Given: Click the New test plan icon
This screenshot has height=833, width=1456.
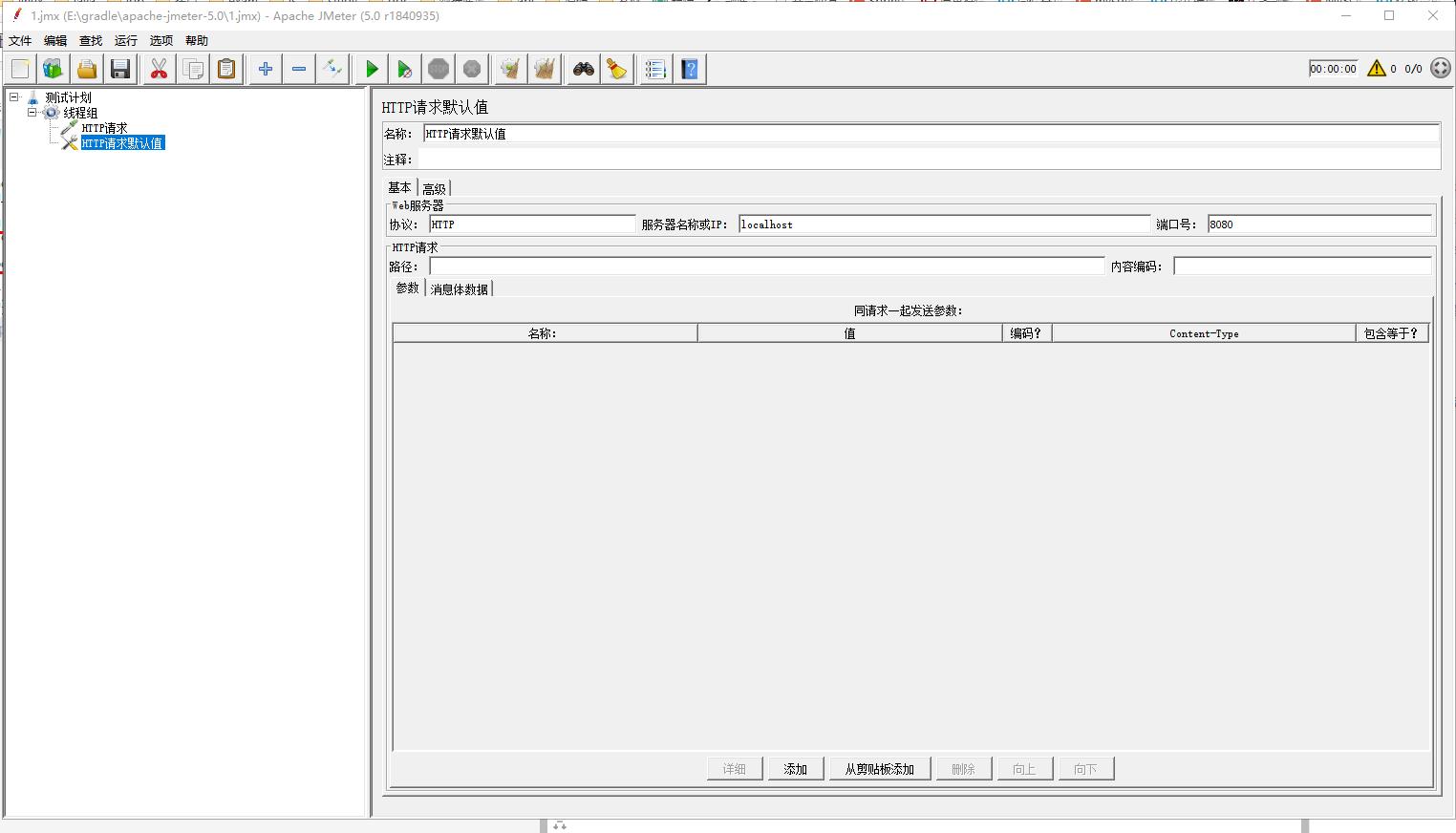Looking at the screenshot, I should point(20,69).
